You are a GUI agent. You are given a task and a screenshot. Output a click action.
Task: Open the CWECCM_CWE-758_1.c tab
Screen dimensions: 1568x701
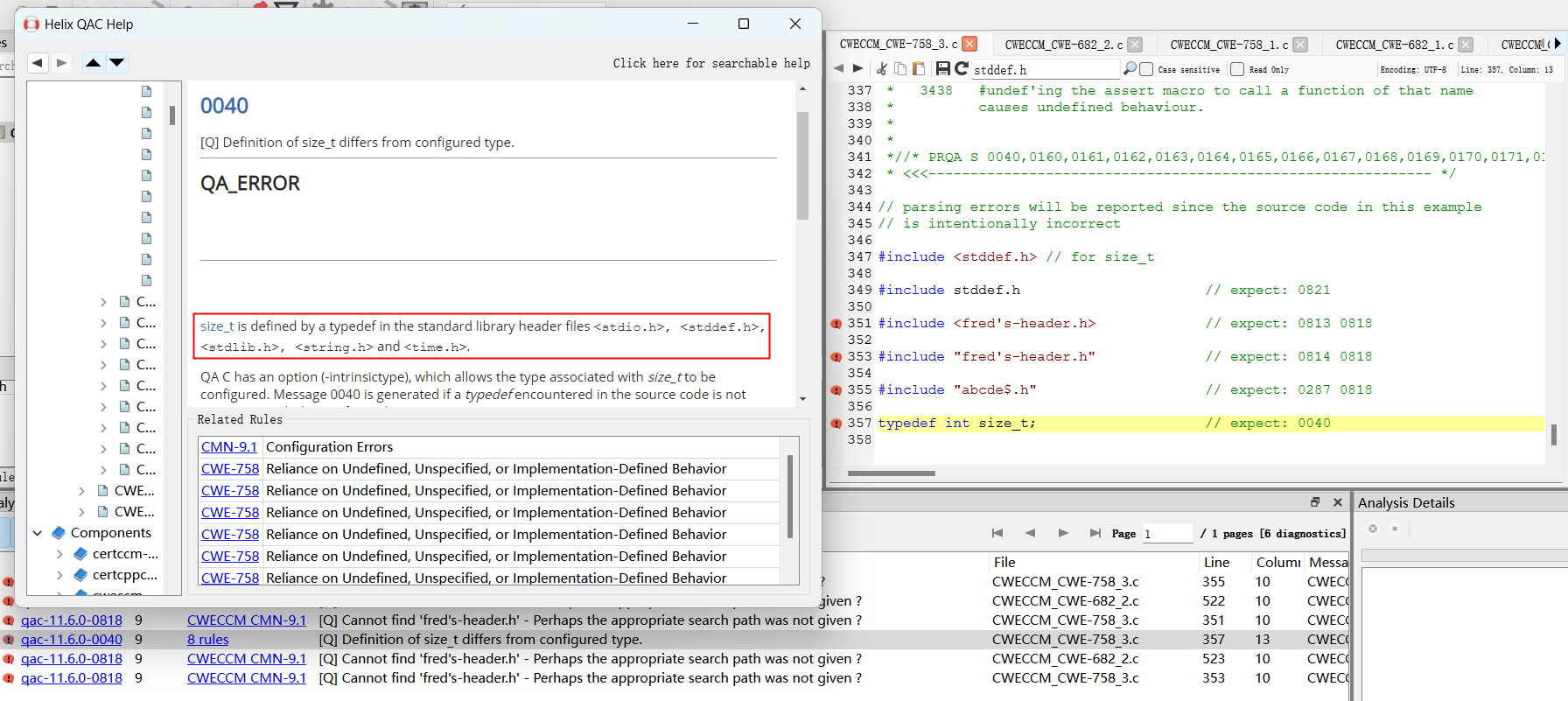[x=1228, y=45]
